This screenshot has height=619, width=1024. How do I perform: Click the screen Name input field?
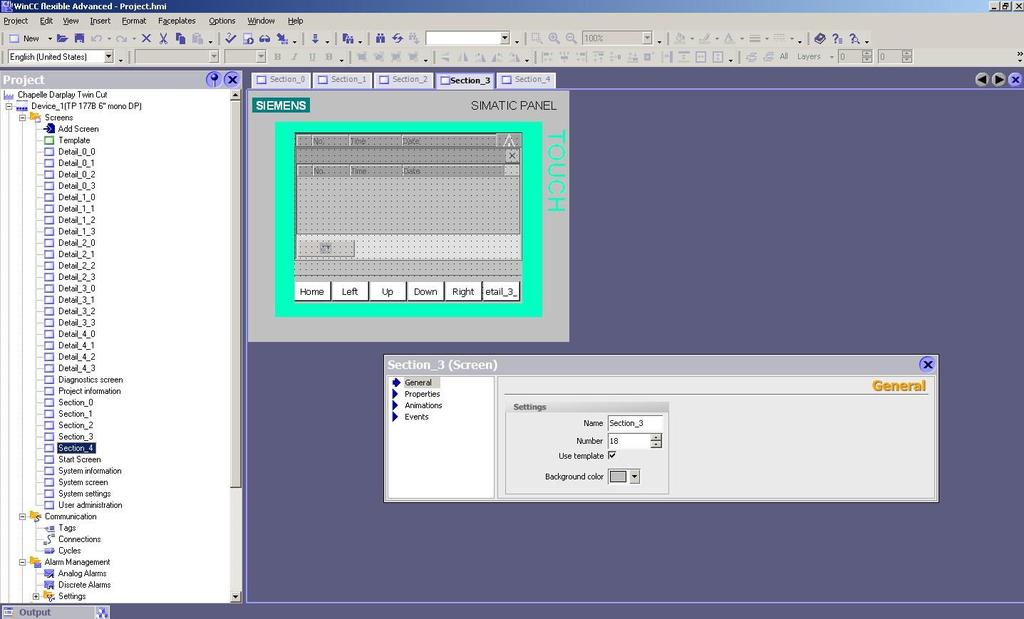point(635,423)
